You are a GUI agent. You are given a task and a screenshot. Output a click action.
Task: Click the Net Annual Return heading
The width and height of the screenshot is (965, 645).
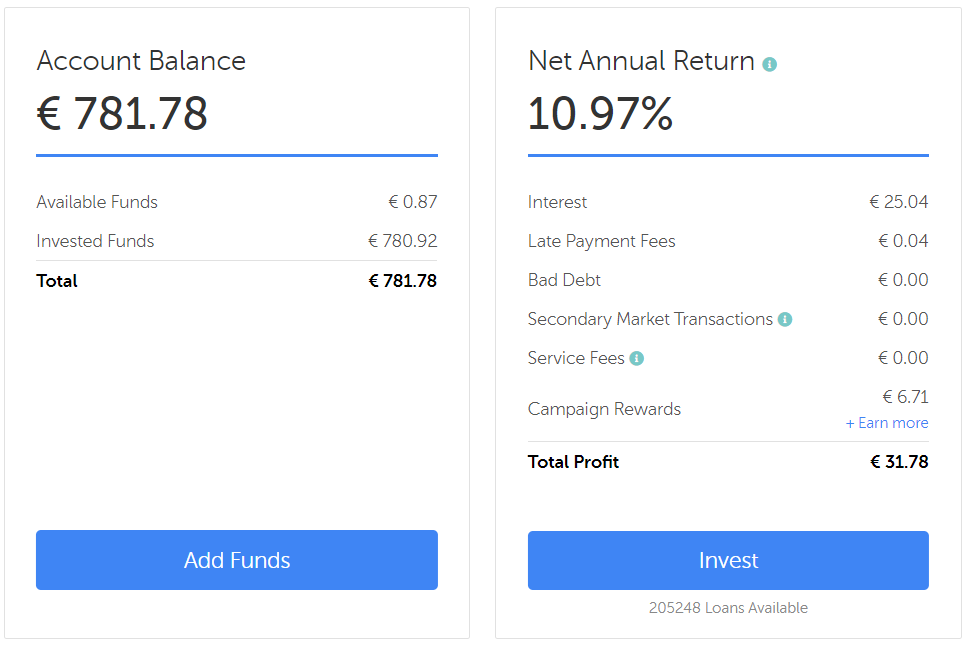pos(641,61)
